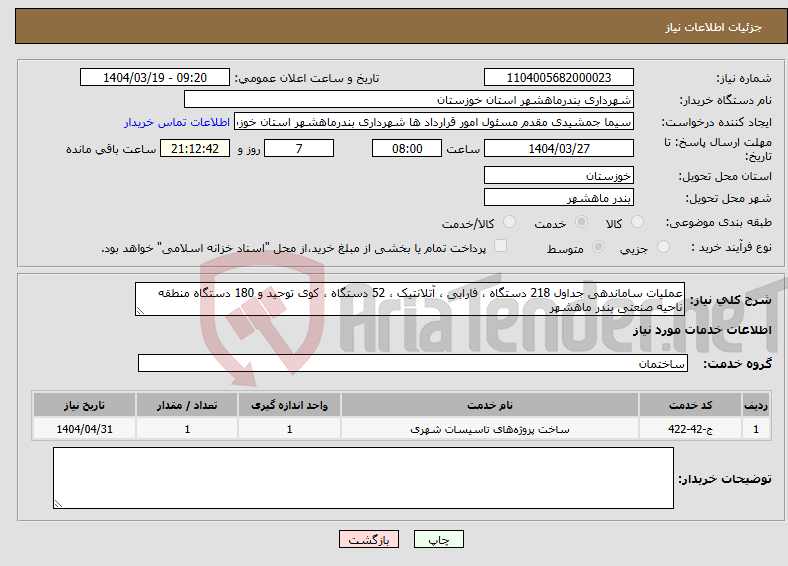Click the نام خدمت column header
Image resolution: width=788 pixels, height=566 pixels.
[x=489, y=405]
